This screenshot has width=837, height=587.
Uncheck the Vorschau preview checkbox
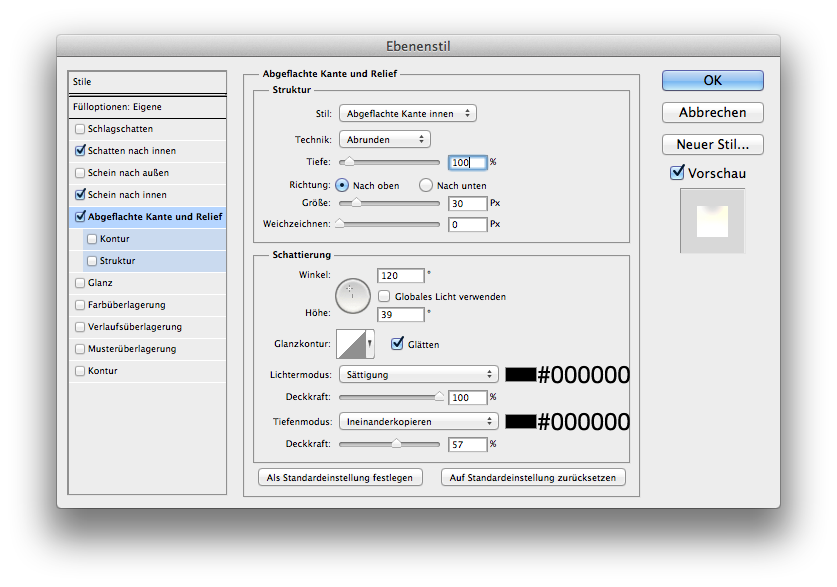point(677,173)
